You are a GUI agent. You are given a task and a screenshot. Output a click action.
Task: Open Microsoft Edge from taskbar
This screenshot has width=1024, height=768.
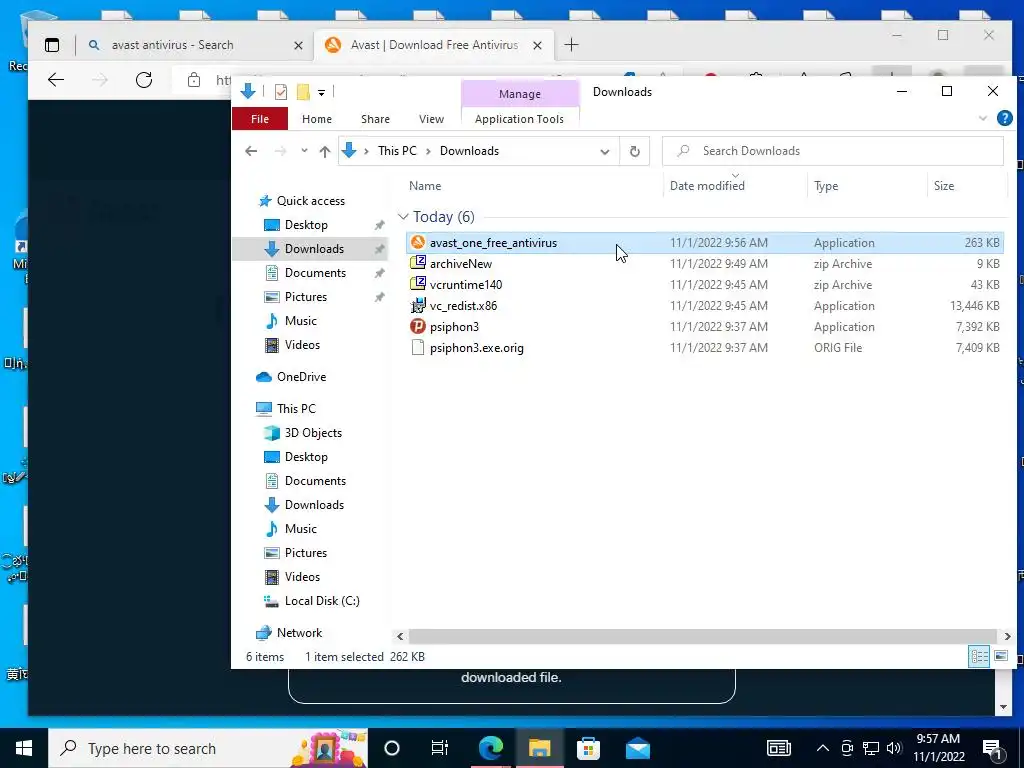point(491,748)
